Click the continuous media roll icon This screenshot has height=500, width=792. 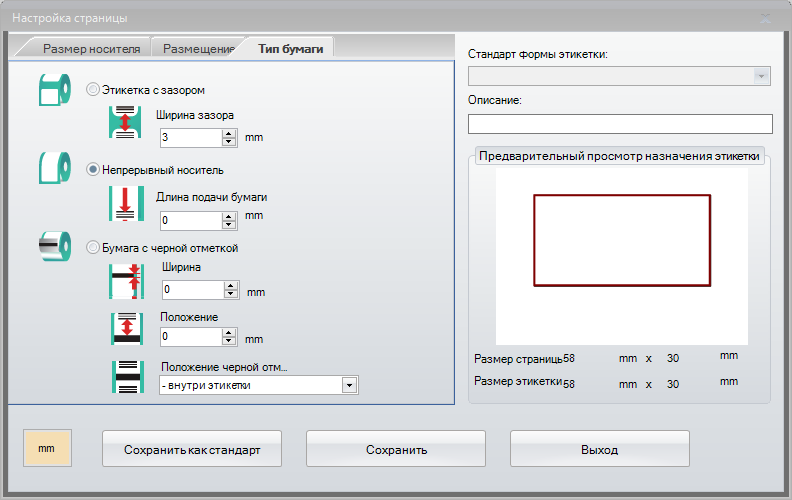coord(55,168)
